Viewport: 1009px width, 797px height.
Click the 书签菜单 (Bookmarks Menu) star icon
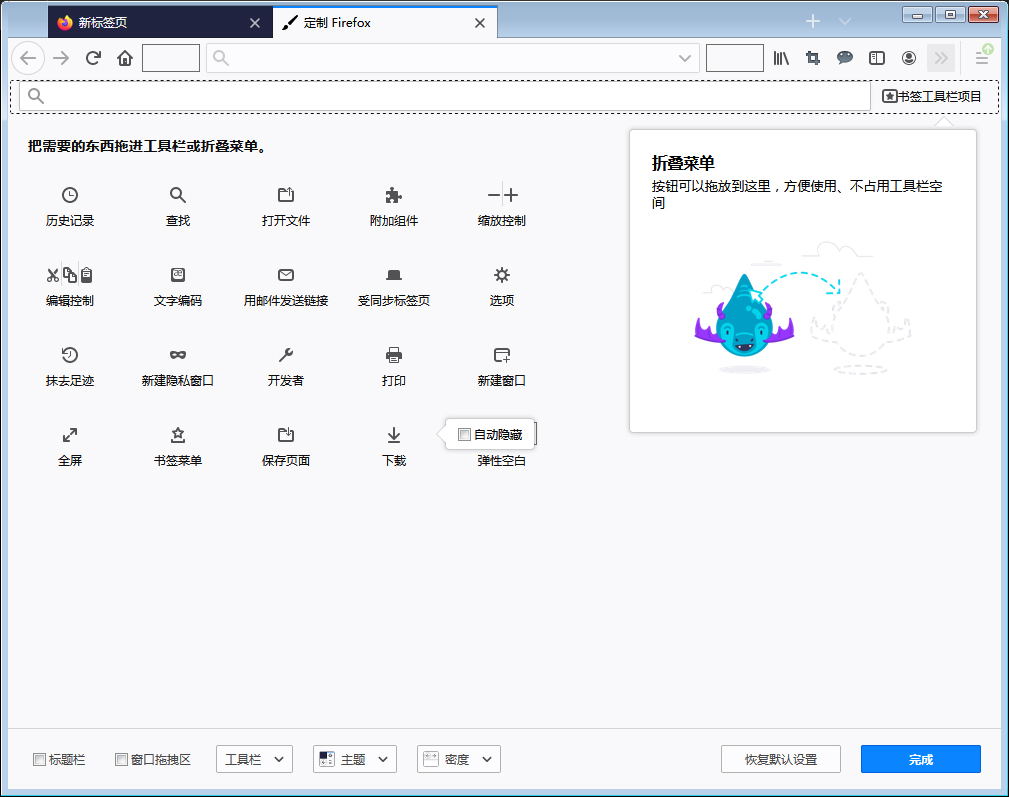click(x=177, y=434)
